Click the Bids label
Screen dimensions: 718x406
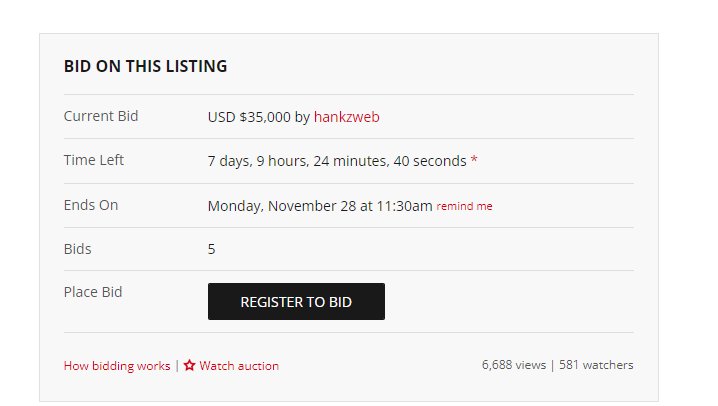pos(77,249)
